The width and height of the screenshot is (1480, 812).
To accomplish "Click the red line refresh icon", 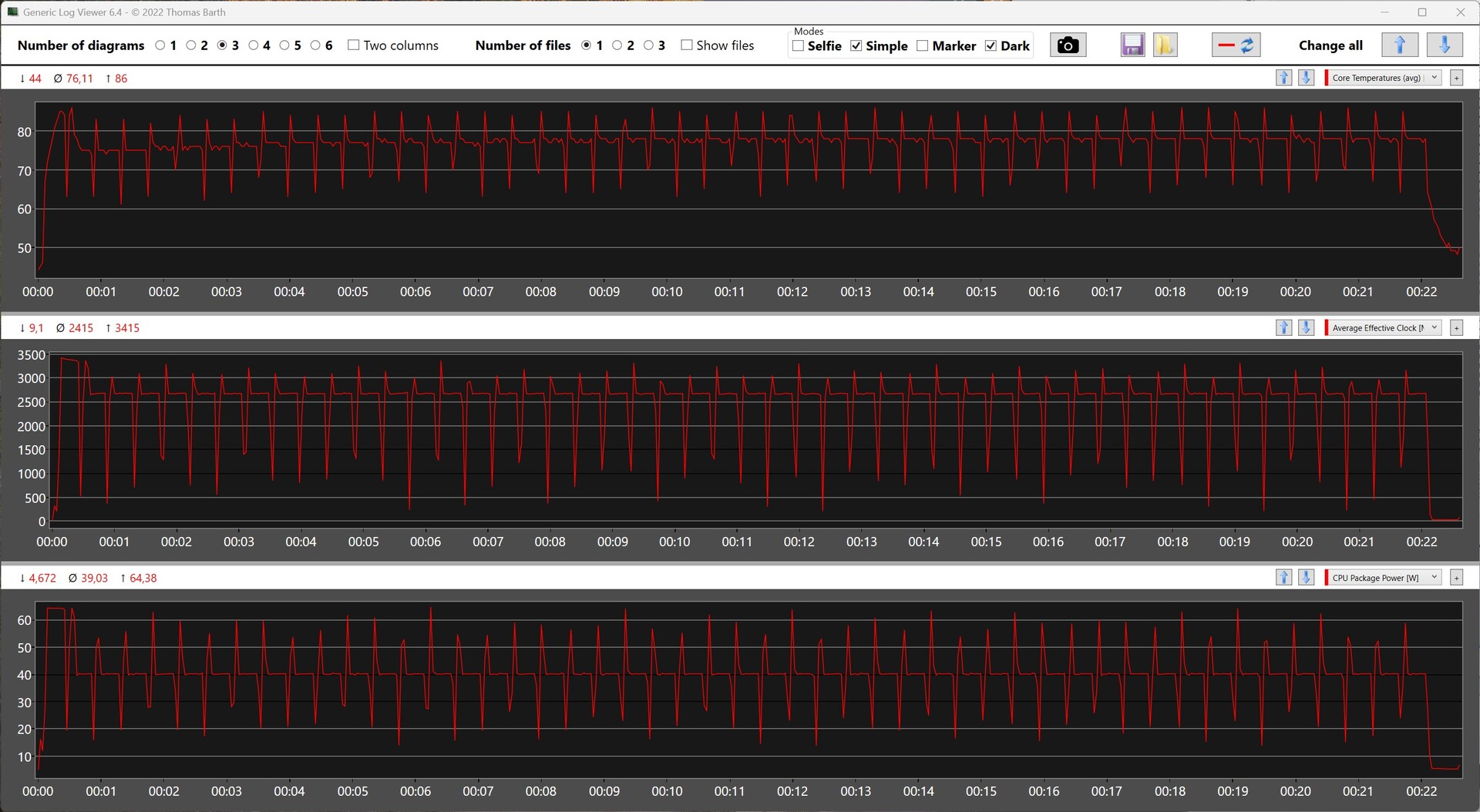I will pyautogui.click(x=1236, y=45).
